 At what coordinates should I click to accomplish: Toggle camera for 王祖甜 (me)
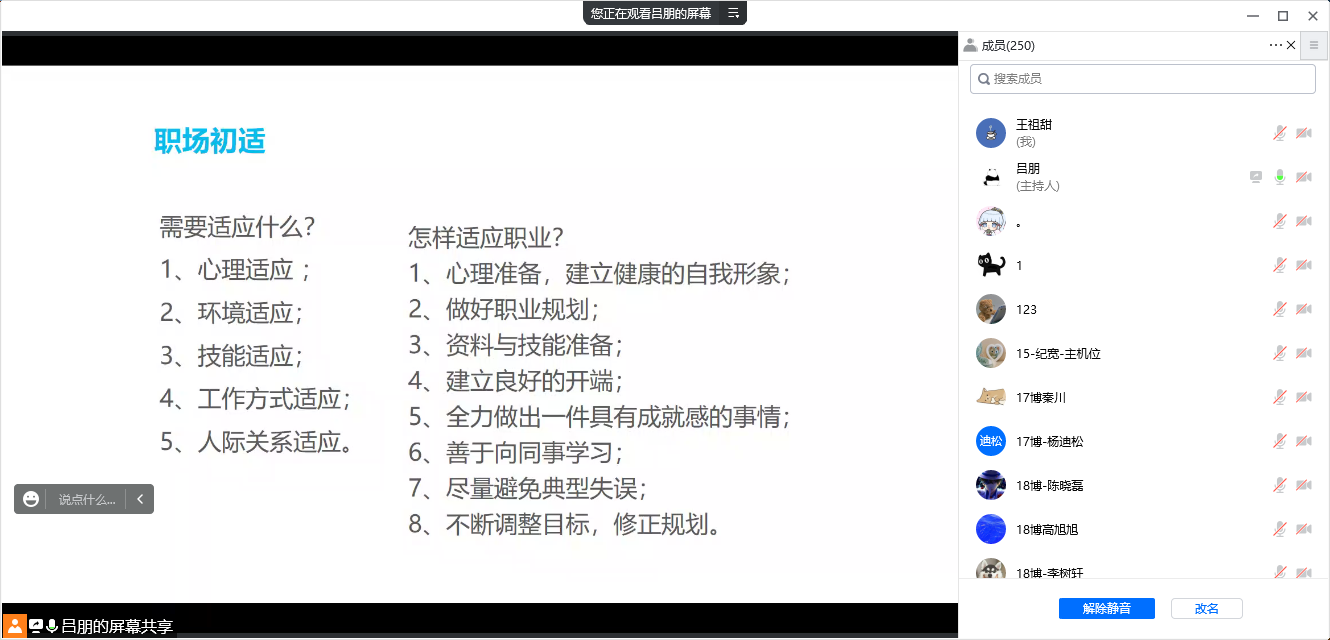[x=1303, y=133]
